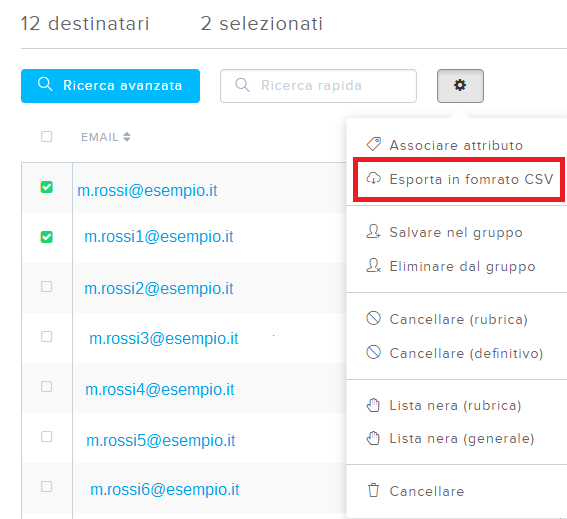Click the Ricerca avanzata button
The height and width of the screenshot is (519, 567).
tap(110, 86)
